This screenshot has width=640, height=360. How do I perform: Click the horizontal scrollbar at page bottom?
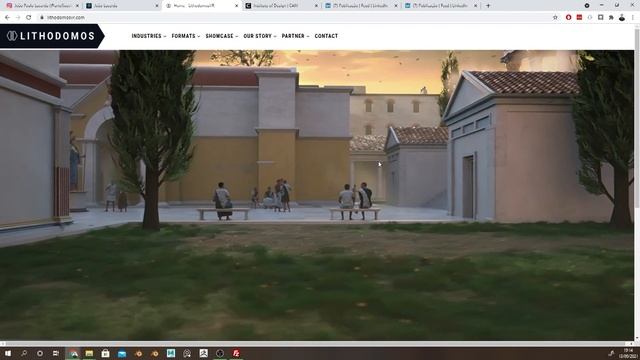(317, 344)
